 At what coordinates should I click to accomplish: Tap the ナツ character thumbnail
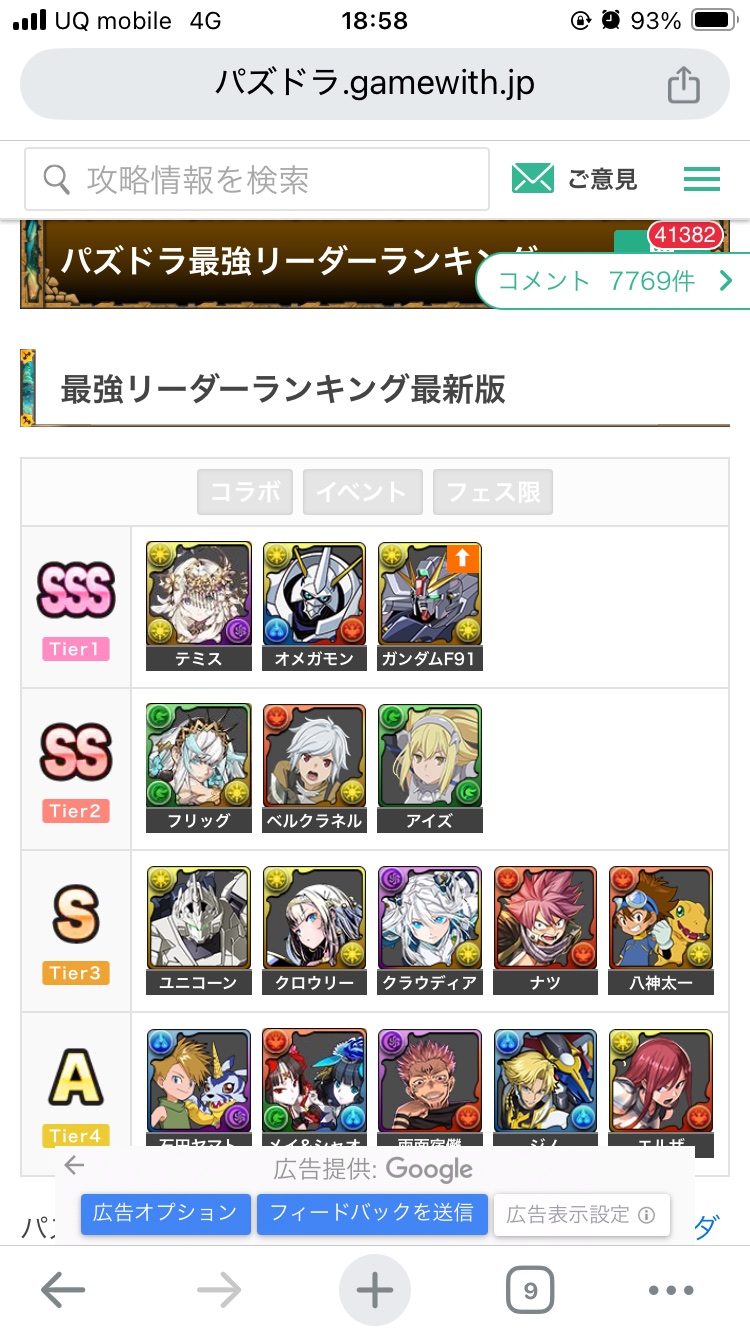pos(545,930)
